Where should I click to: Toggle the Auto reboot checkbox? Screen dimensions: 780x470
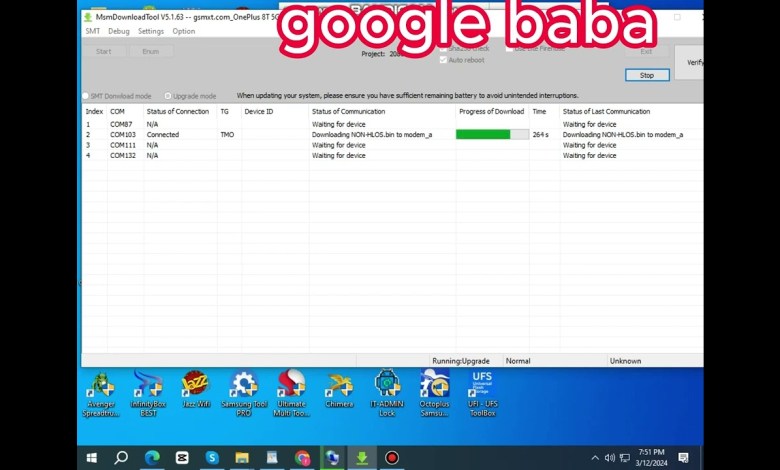(444, 60)
